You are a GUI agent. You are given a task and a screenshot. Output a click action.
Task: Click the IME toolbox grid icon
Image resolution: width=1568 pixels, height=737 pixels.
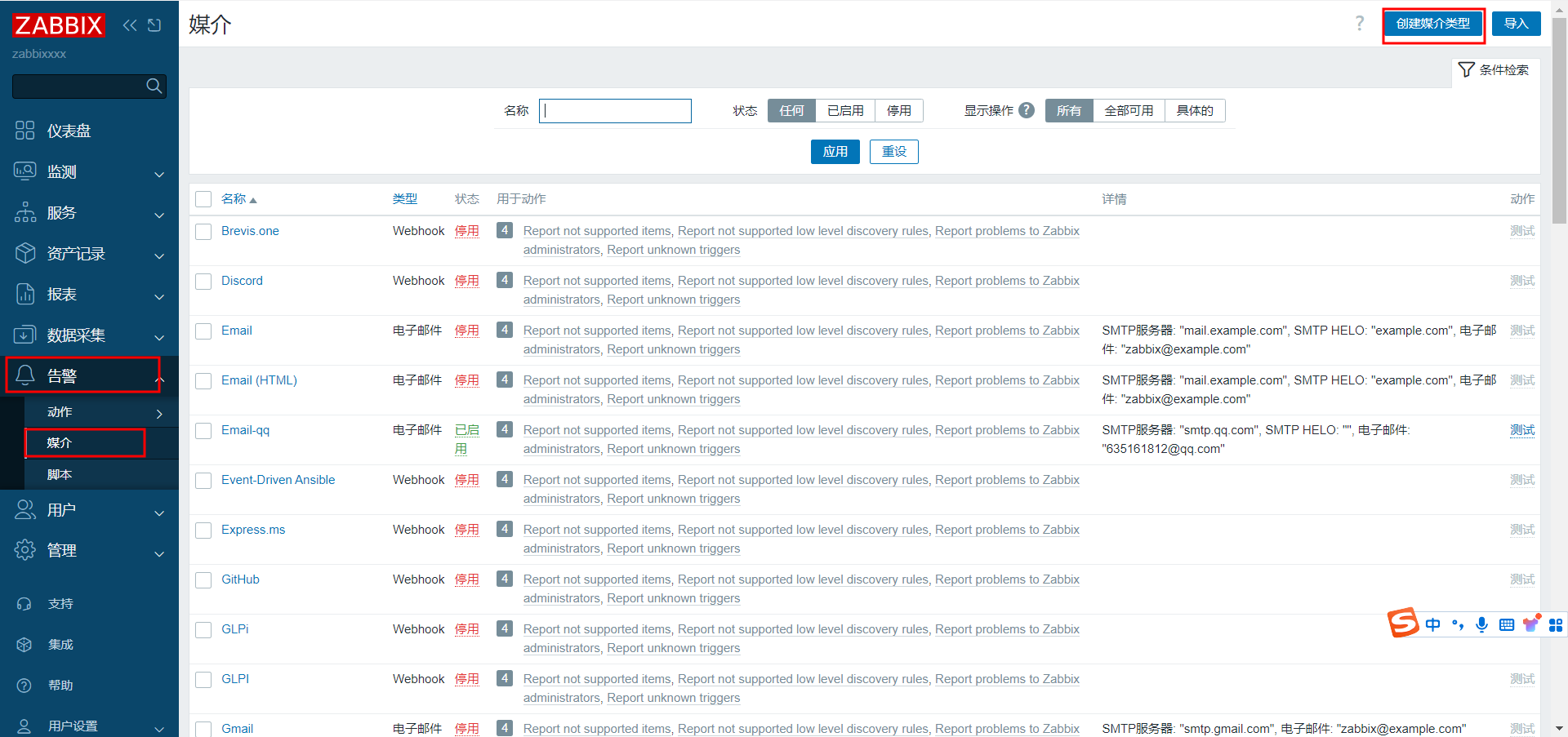pyautogui.click(x=1556, y=625)
